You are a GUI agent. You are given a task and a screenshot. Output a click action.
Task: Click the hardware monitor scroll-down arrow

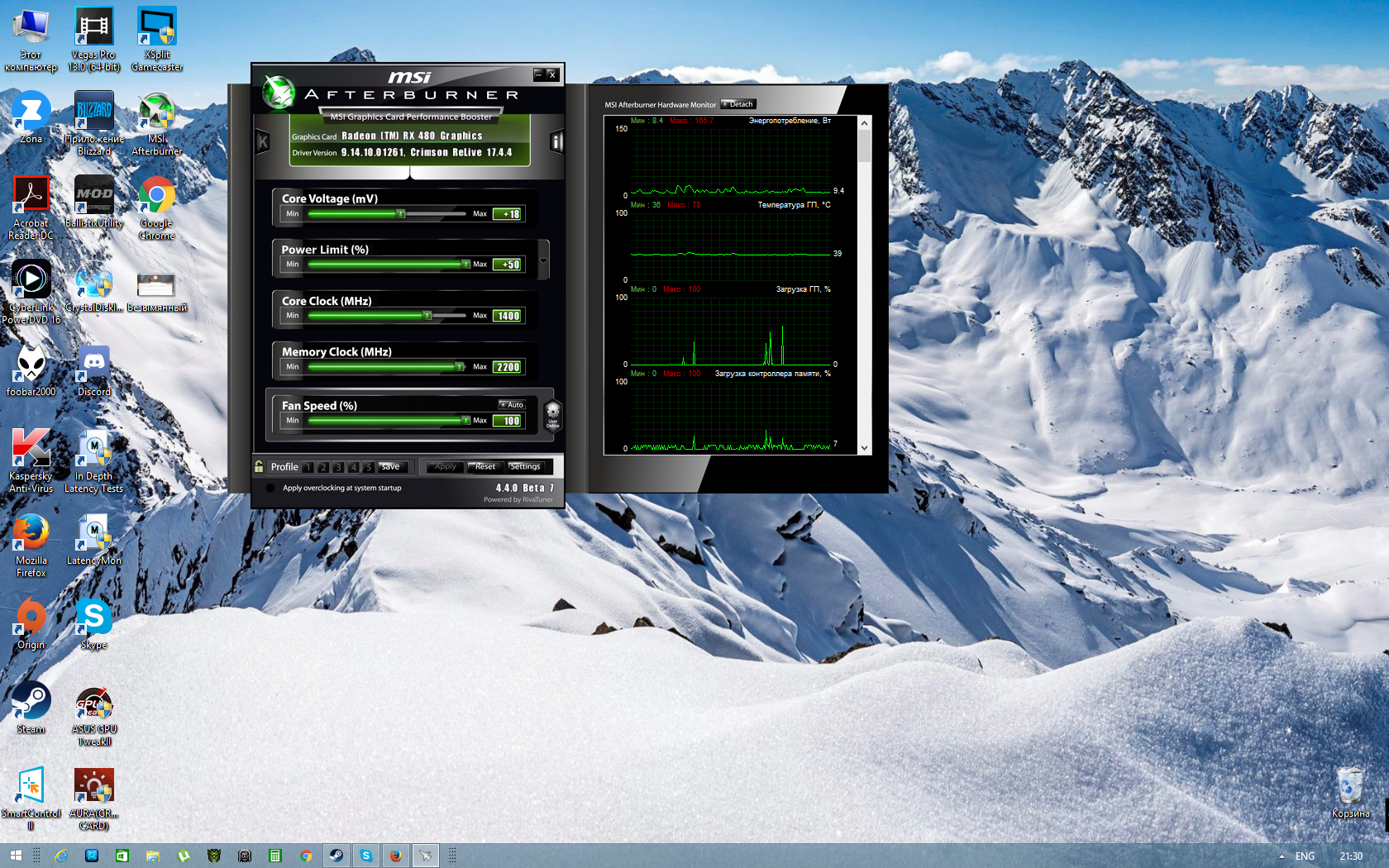point(865,448)
